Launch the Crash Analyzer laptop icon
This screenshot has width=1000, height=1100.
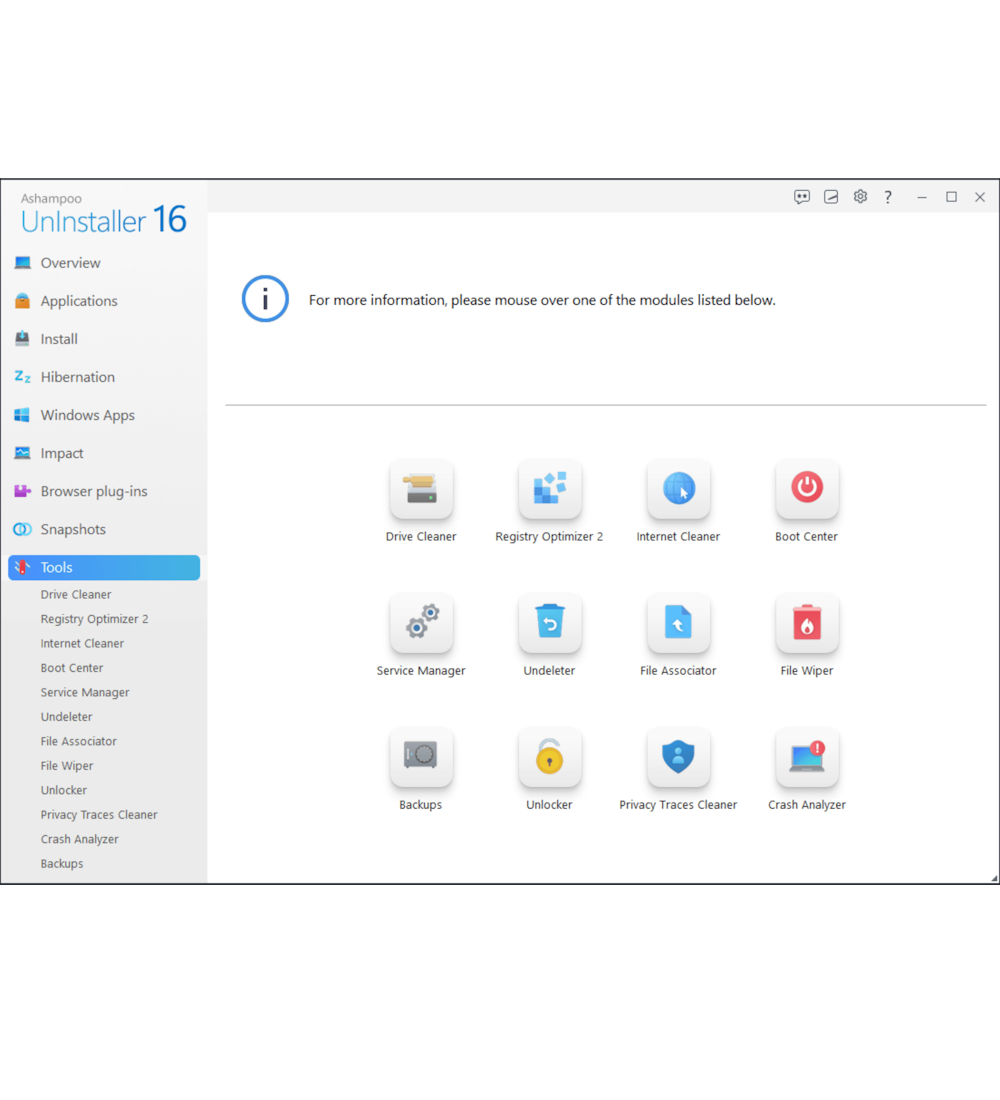click(806, 758)
